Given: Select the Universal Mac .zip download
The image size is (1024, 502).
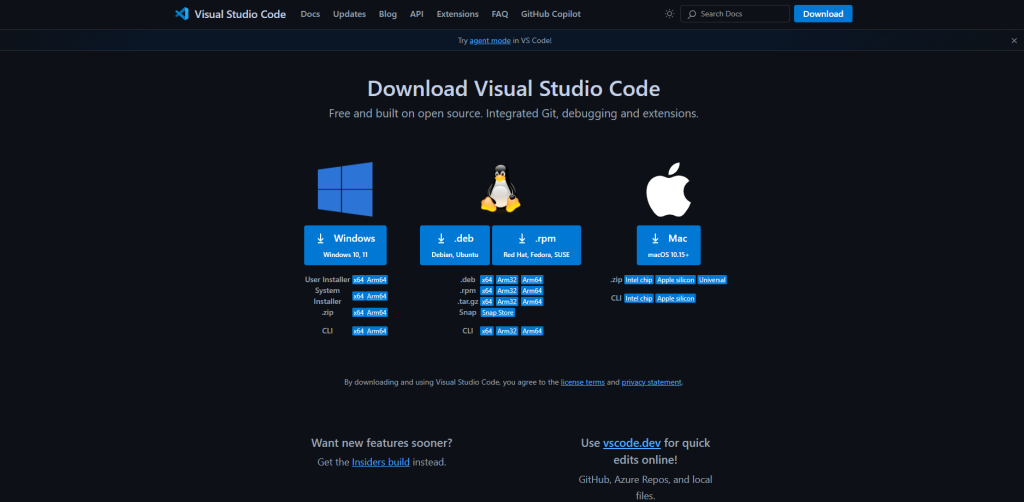Looking at the screenshot, I should tap(713, 280).
